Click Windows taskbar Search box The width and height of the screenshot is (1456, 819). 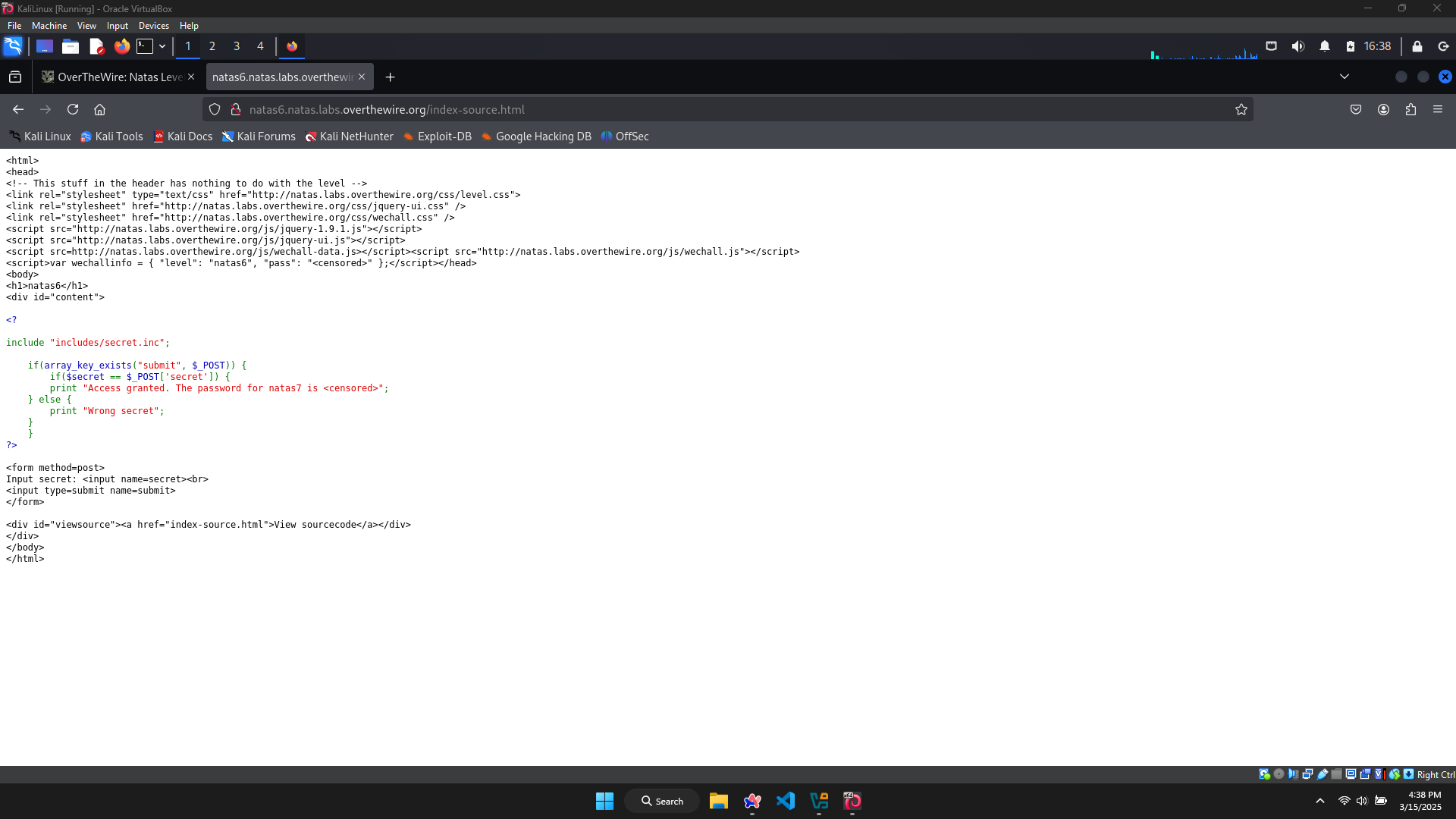tap(662, 801)
